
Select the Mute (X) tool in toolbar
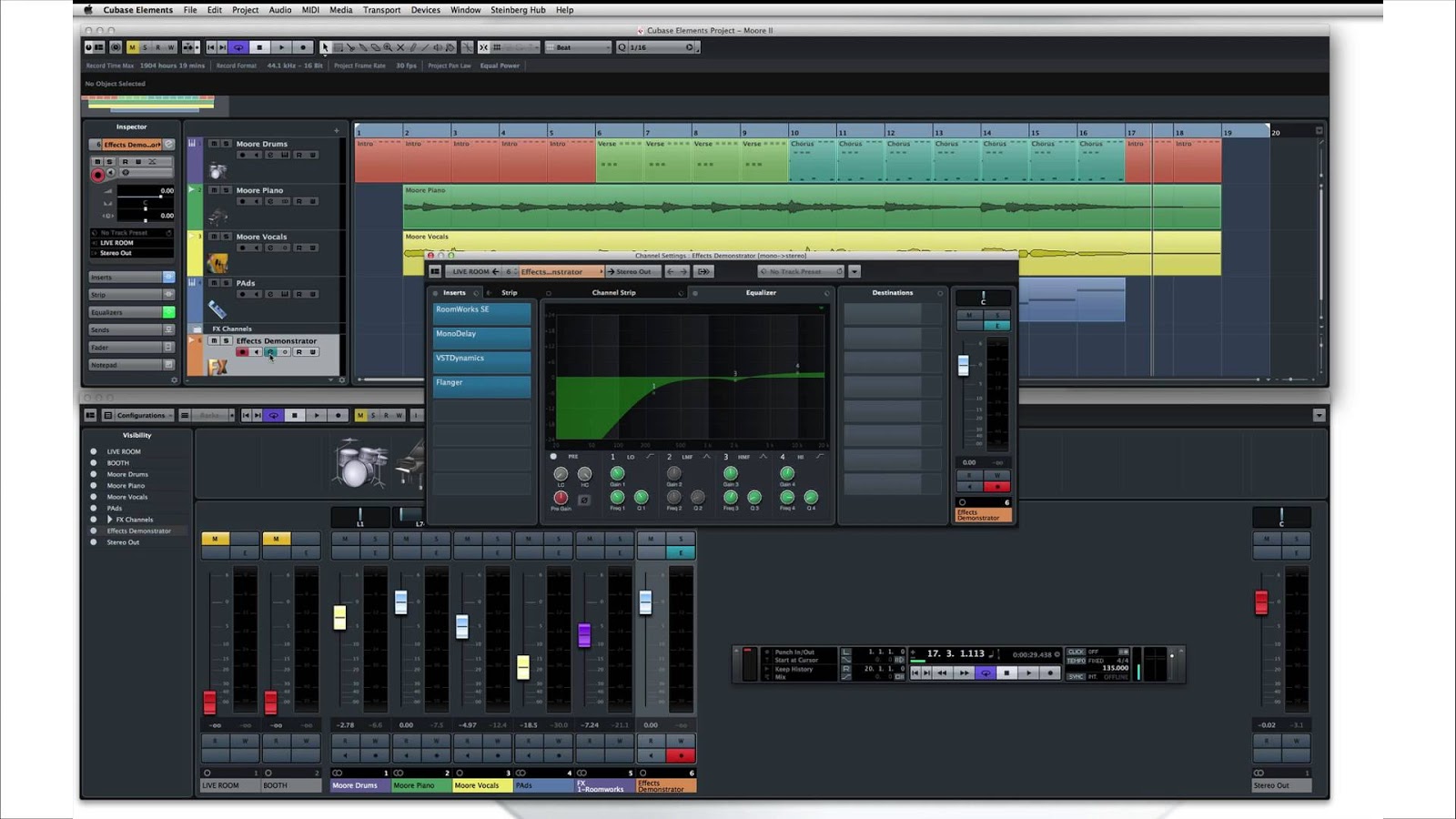pos(400,47)
